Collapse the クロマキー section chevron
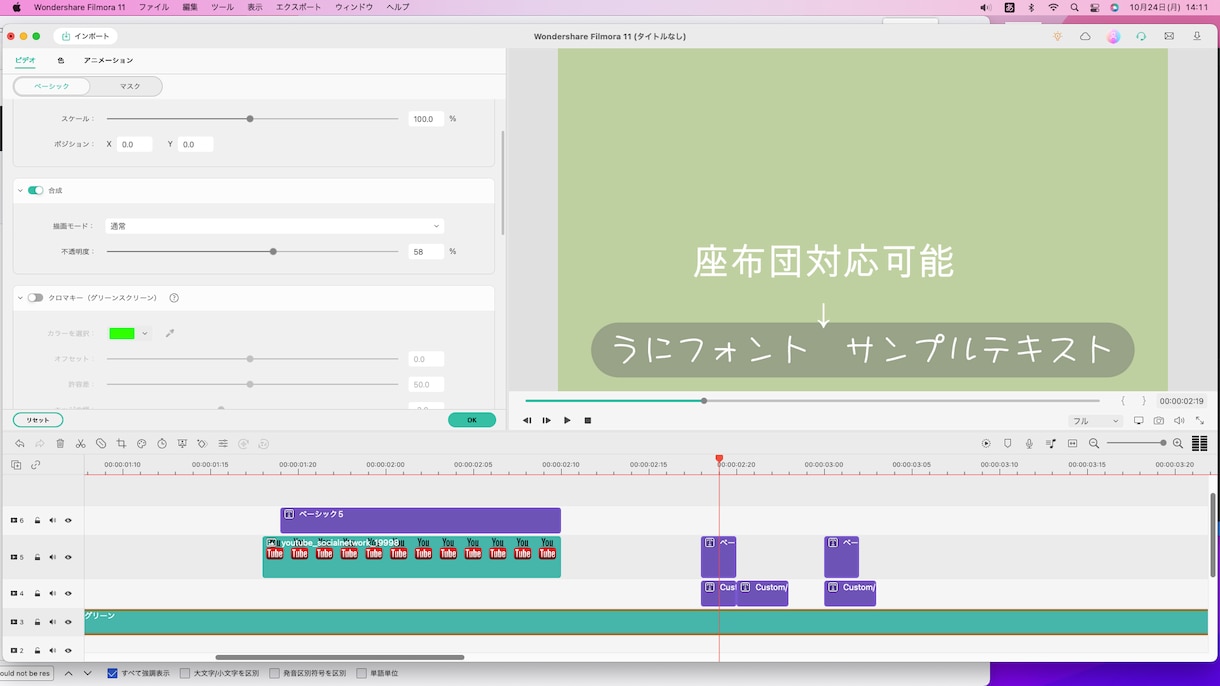 (x=20, y=298)
